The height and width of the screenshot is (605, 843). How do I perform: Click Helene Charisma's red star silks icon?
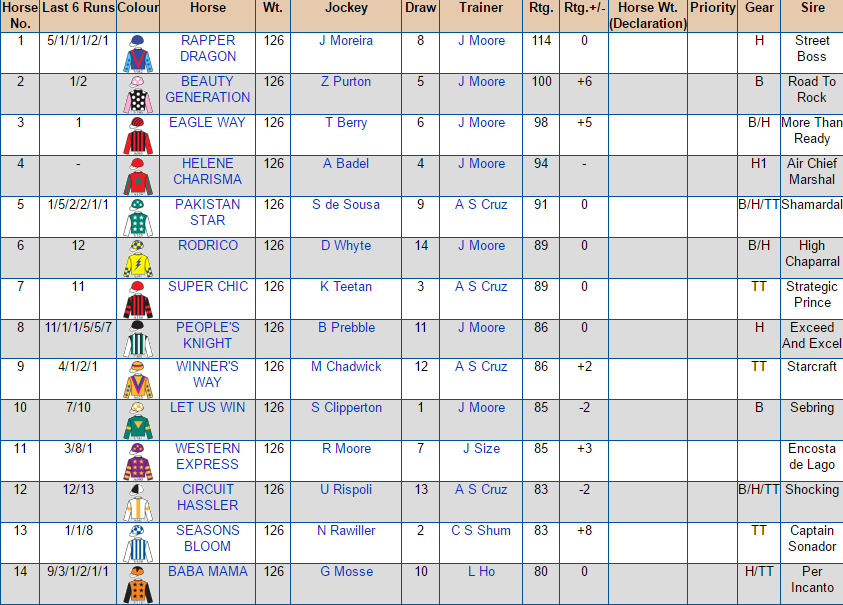(138, 176)
